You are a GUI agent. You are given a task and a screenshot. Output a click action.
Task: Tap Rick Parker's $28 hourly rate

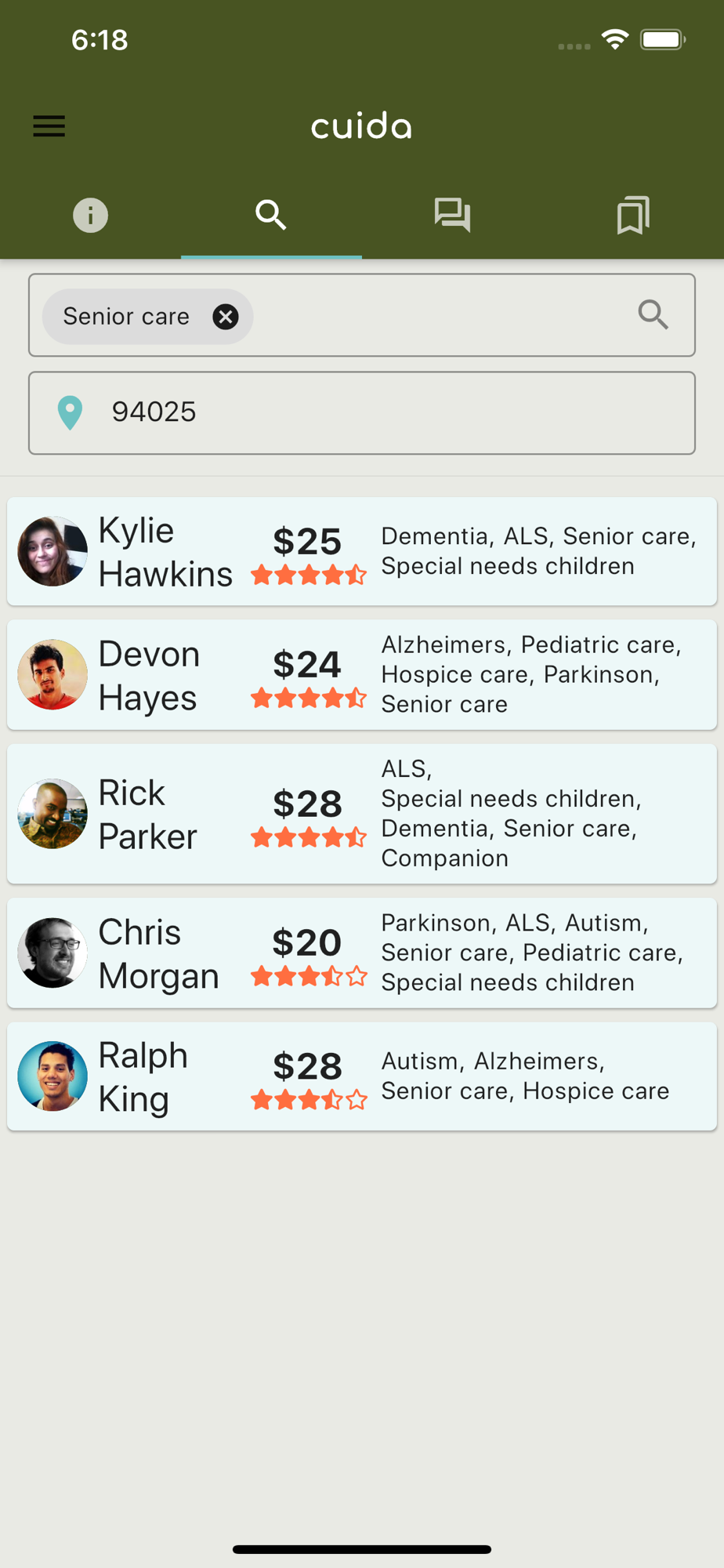(307, 804)
